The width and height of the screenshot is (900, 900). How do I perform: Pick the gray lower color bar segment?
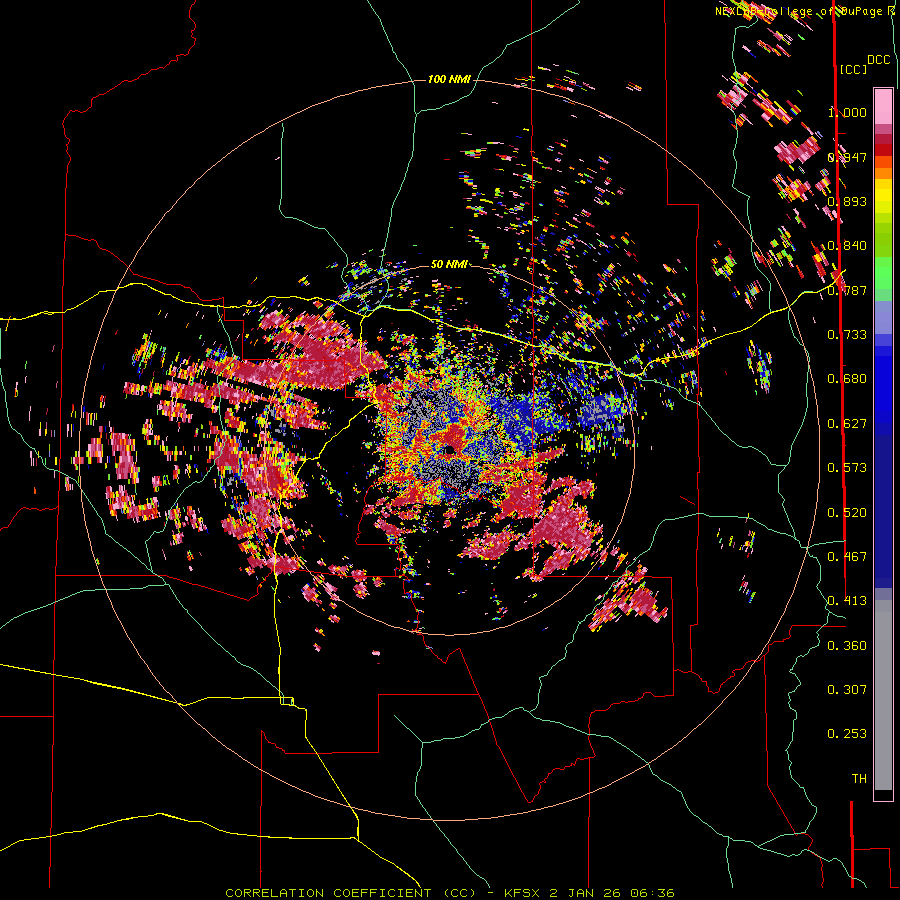coord(883,695)
